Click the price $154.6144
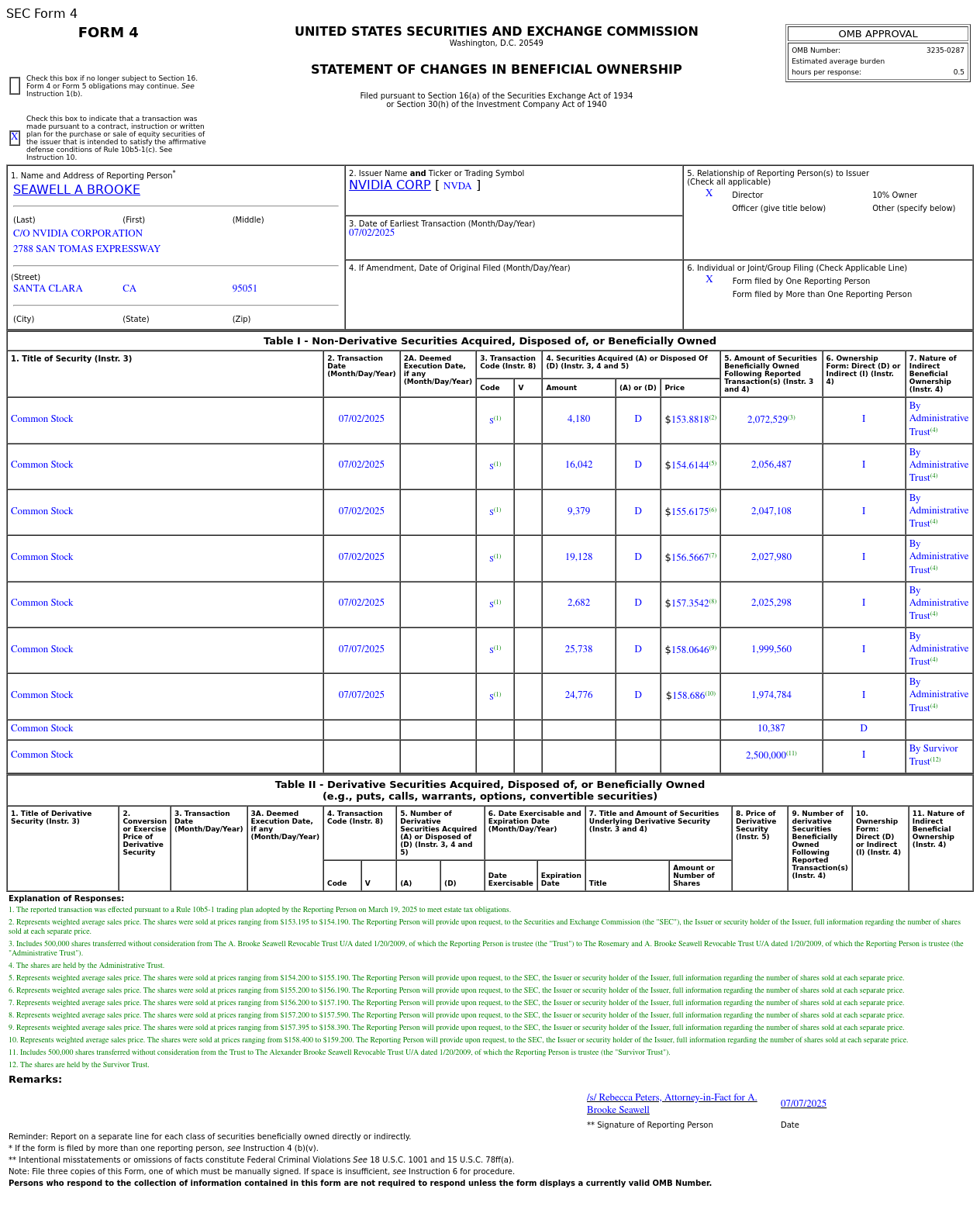The image size is (980, 1206). point(687,465)
